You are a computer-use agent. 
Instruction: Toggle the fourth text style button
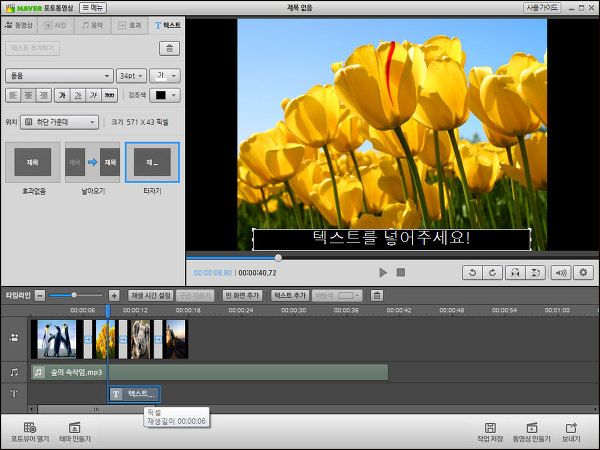coord(109,95)
